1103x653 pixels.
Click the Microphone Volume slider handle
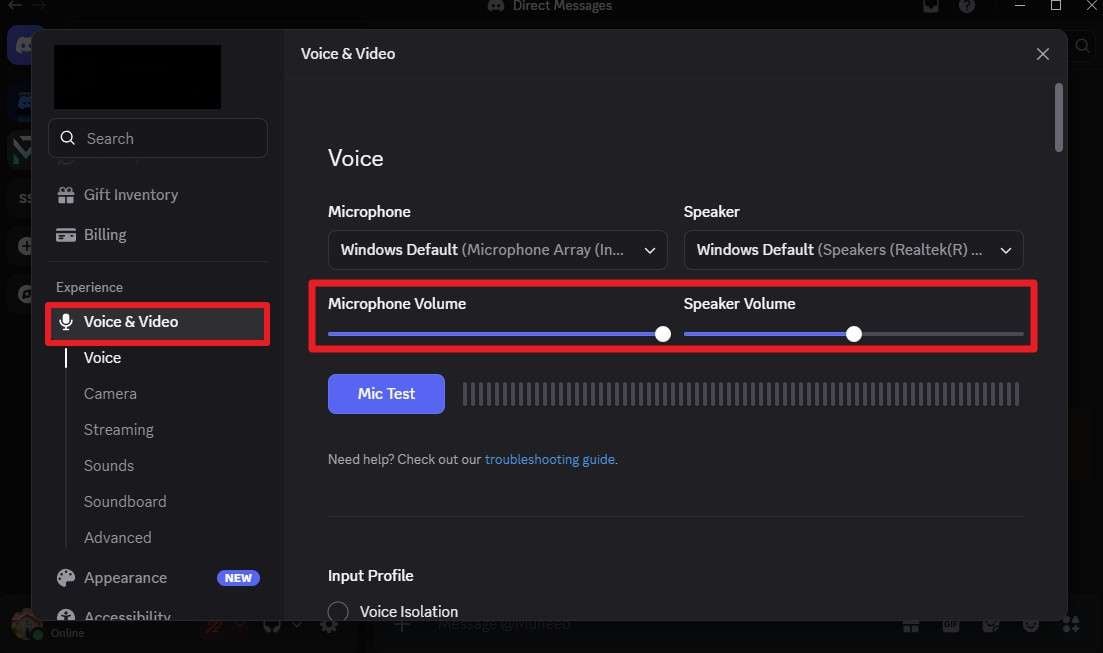pyautogui.click(x=662, y=334)
